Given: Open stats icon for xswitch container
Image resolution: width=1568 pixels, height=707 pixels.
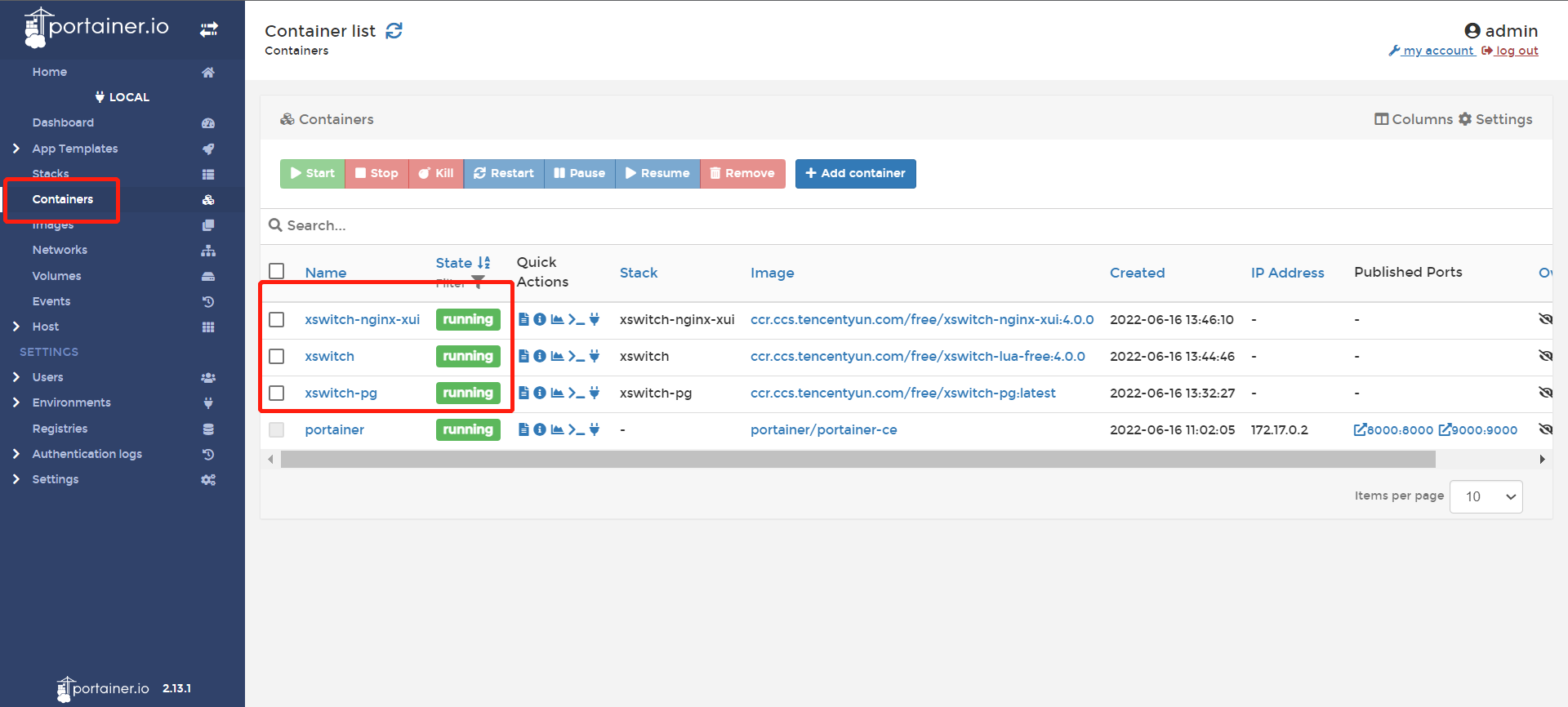Looking at the screenshot, I should [x=557, y=356].
